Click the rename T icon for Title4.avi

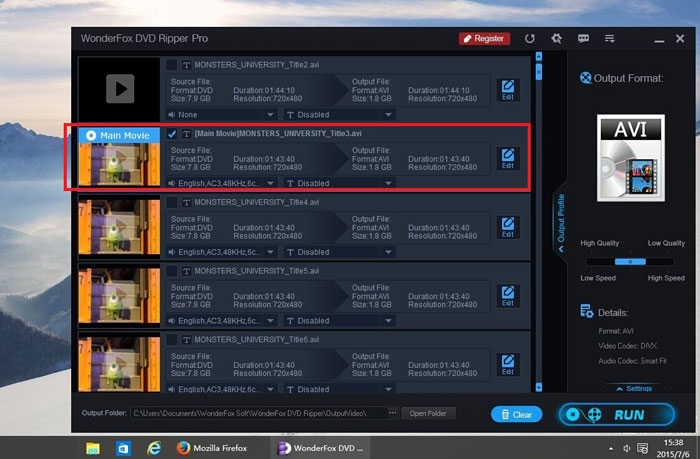pos(186,203)
